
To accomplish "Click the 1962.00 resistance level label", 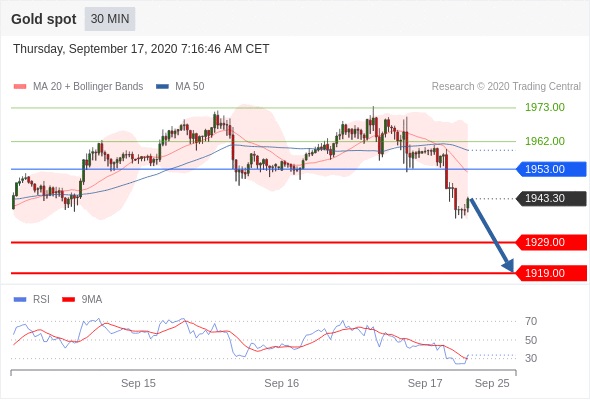I will [x=545, y=141].
